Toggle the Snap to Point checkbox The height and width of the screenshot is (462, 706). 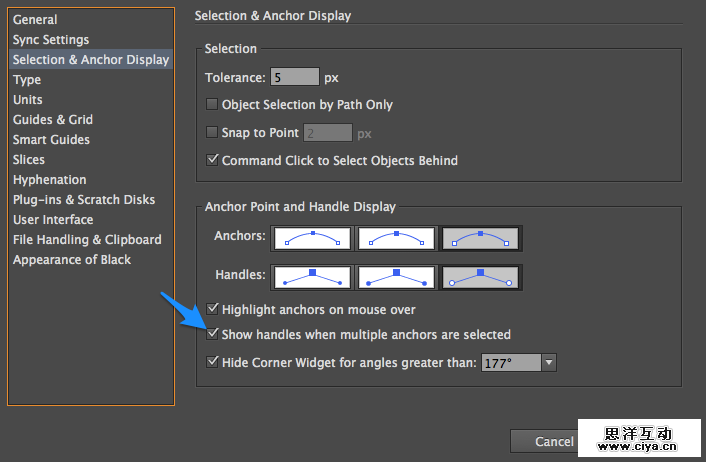212,133
